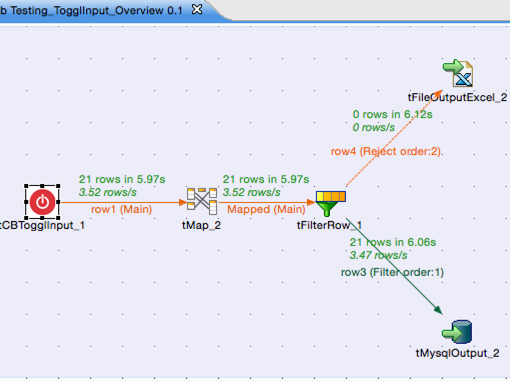Image resolution: width=510 pixels, height=382 pixels.
Task: Click the tMap_2 label
Action: pos(201,225)
